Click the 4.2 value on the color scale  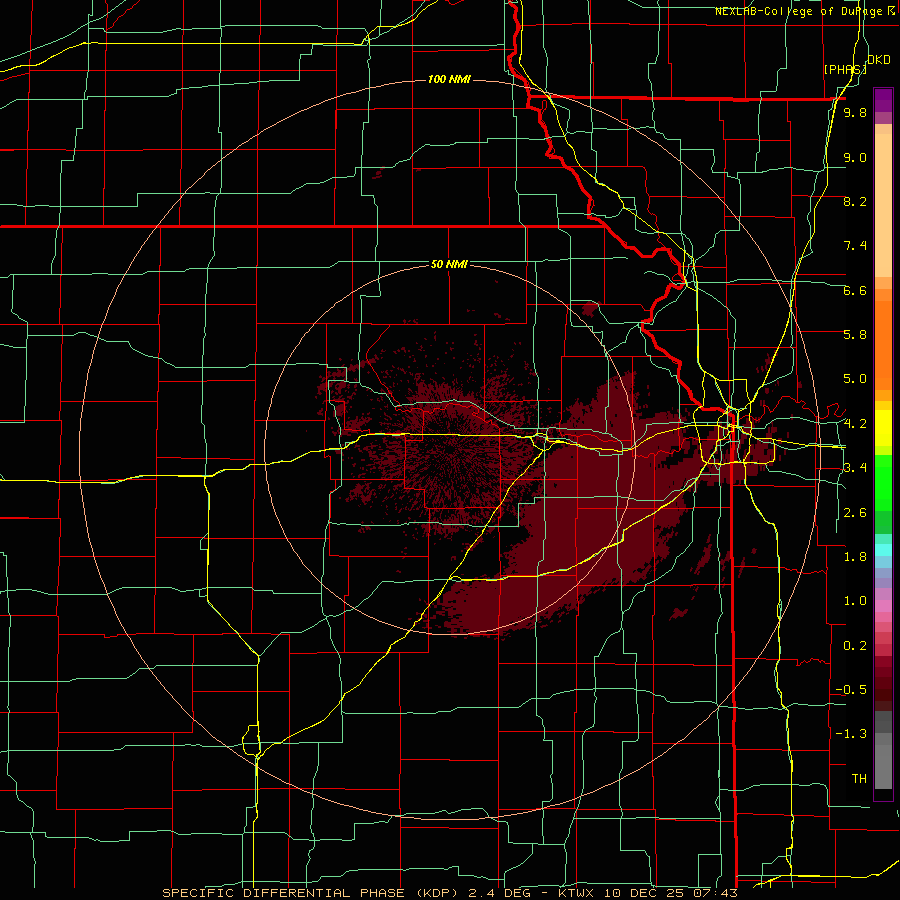855,424
